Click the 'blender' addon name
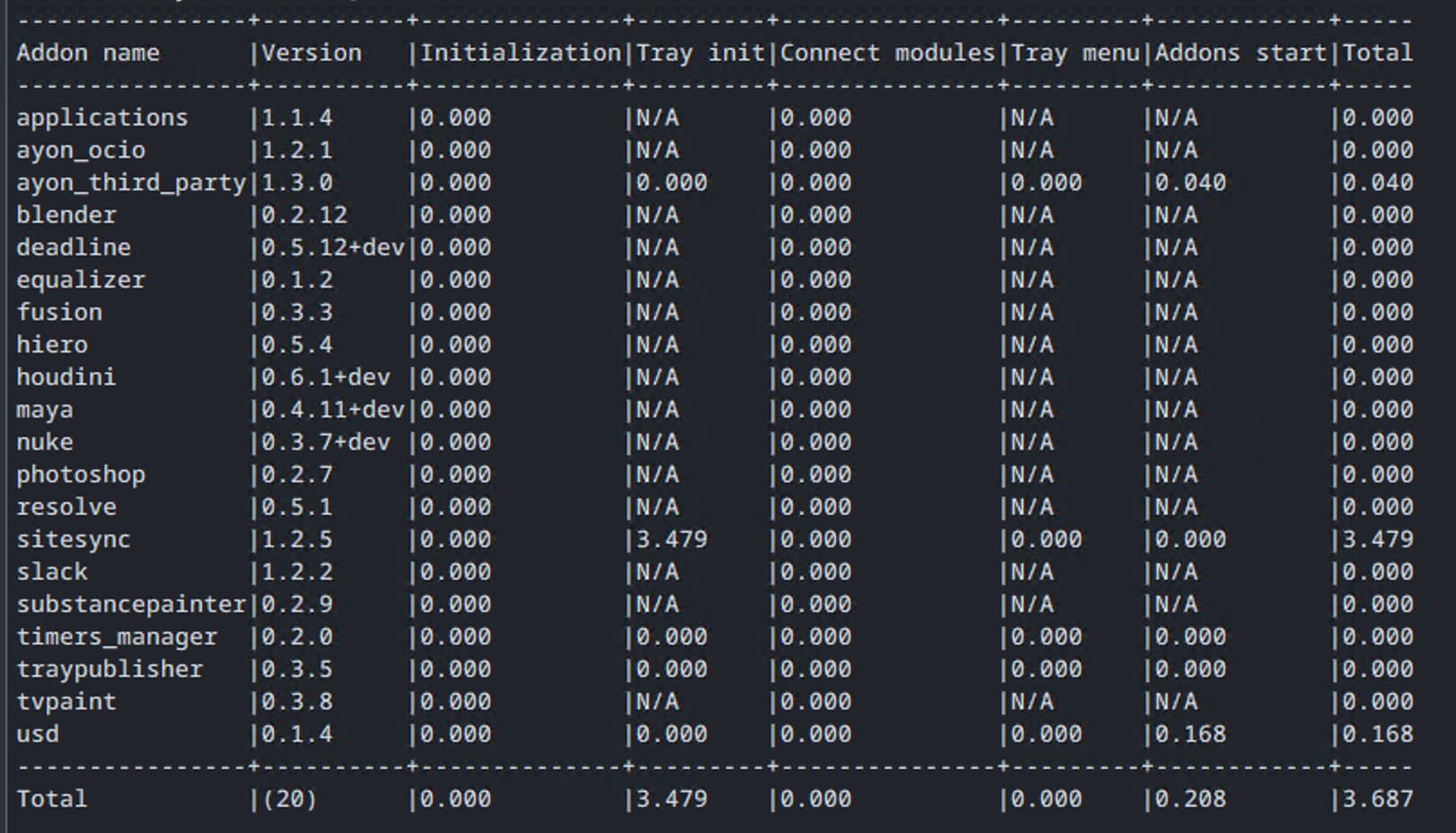The image size is (1456, 833). click(x=67, y=215)
